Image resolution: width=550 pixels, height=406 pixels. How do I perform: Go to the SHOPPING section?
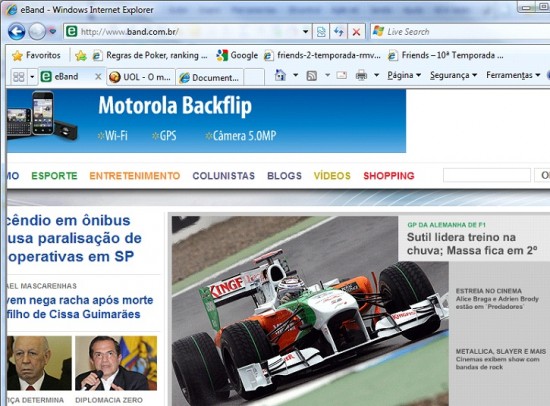click(x=389, y=176)
